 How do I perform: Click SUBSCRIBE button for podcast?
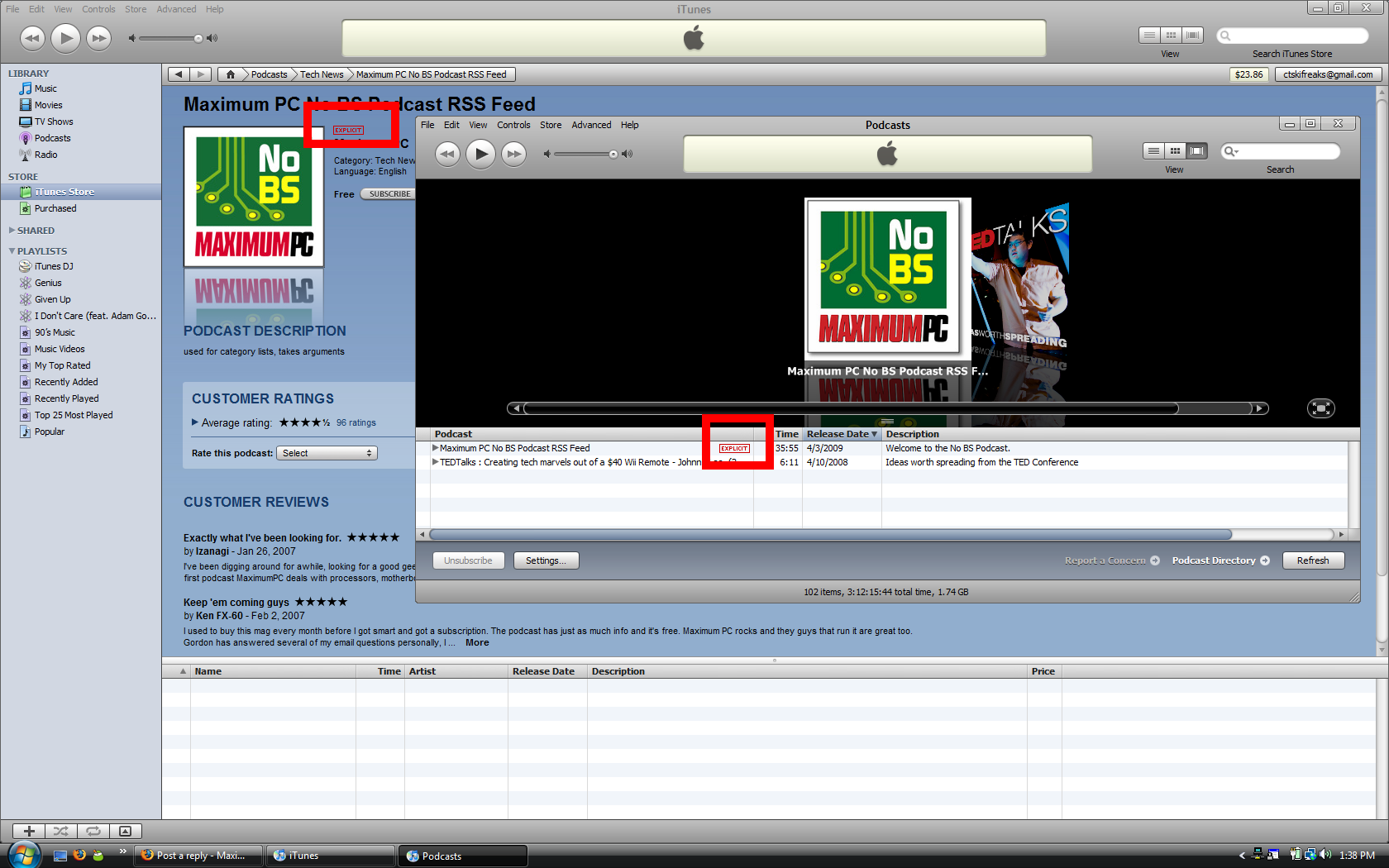388,194
